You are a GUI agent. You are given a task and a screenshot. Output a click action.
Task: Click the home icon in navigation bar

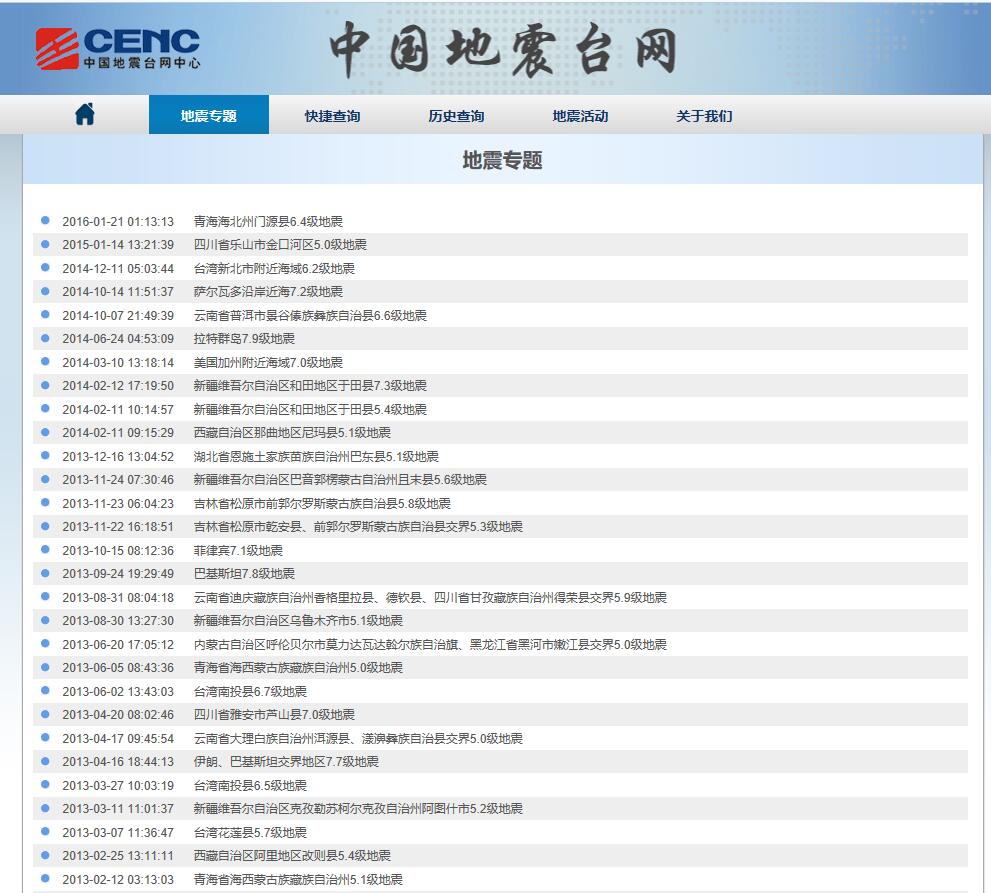pyautogui.click(x=85, y=115)
